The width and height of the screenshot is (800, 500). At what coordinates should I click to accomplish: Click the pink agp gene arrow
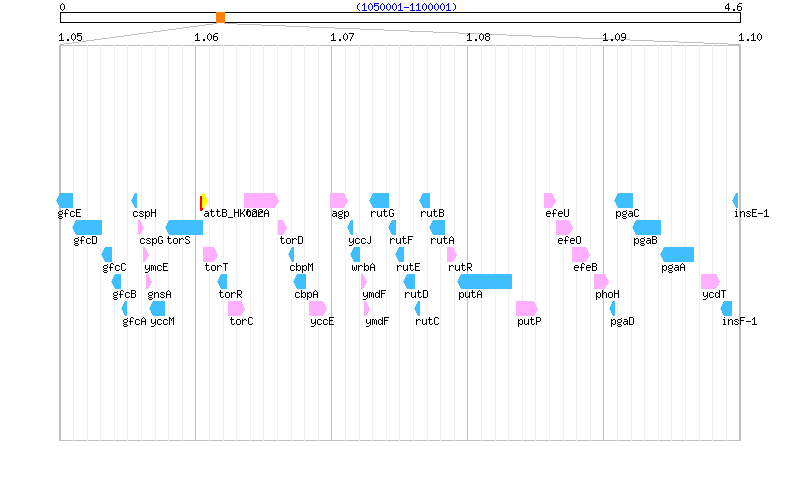pos(339,200)
